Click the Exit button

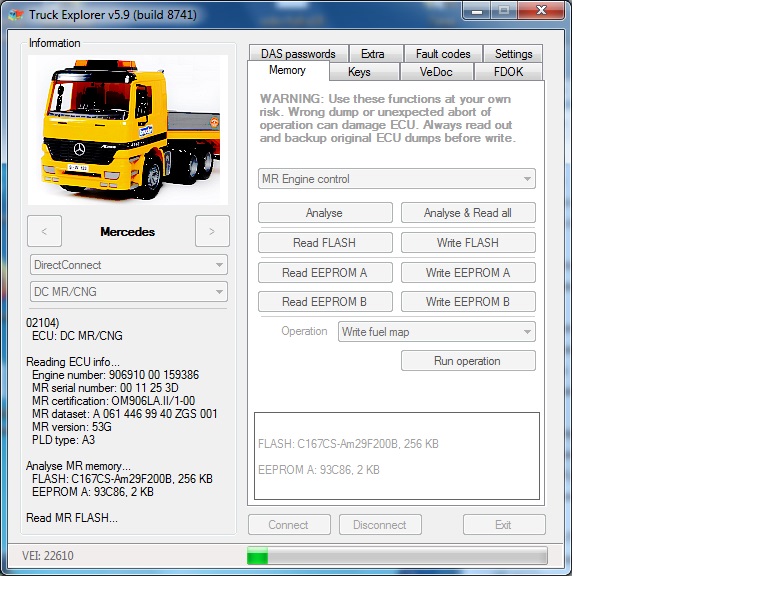[x=504, y=525]
